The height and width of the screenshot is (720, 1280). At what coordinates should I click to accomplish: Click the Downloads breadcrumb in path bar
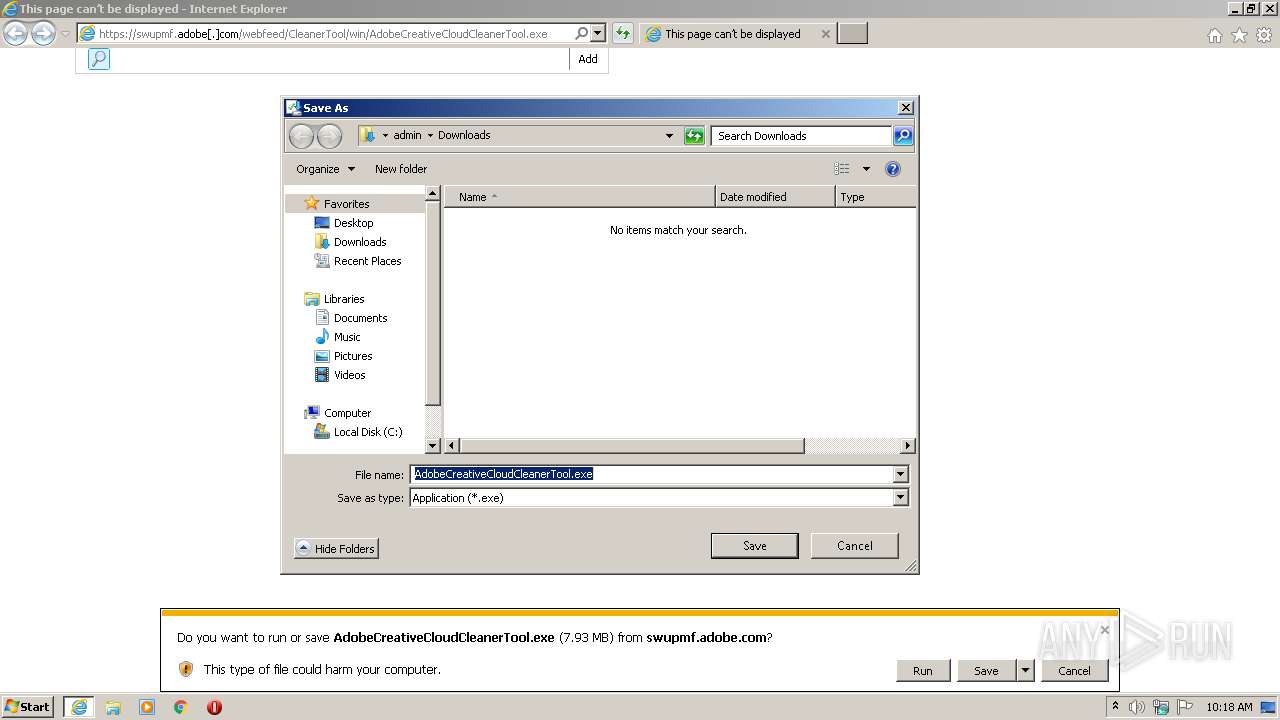(x=464, y=135)
